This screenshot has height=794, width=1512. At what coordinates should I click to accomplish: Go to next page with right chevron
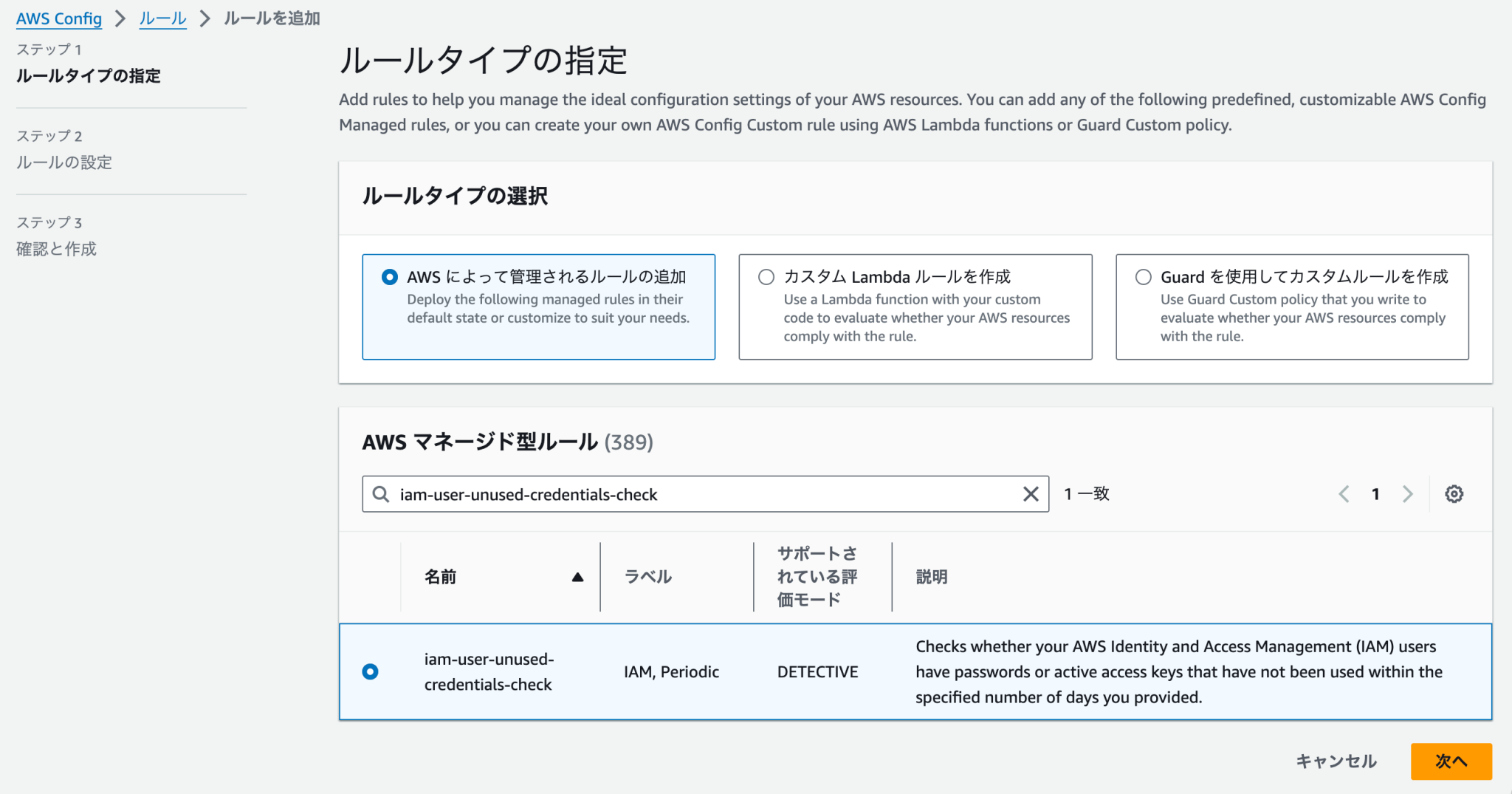(1409, 493)
